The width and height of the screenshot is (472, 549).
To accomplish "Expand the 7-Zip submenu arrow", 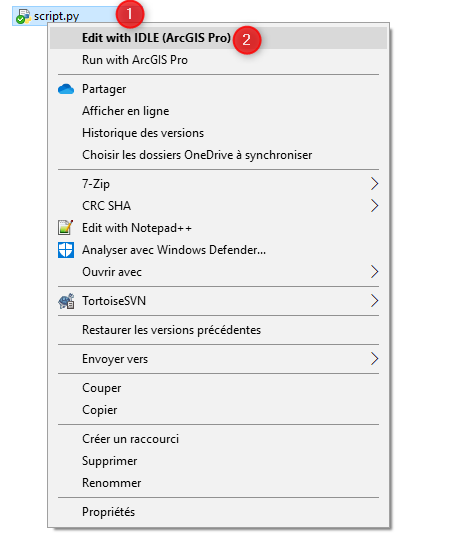I will 374,184.
